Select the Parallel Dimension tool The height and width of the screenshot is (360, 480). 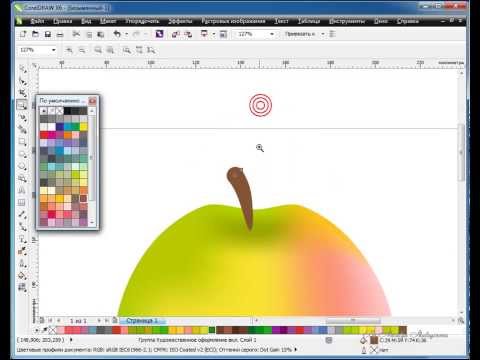22,215
